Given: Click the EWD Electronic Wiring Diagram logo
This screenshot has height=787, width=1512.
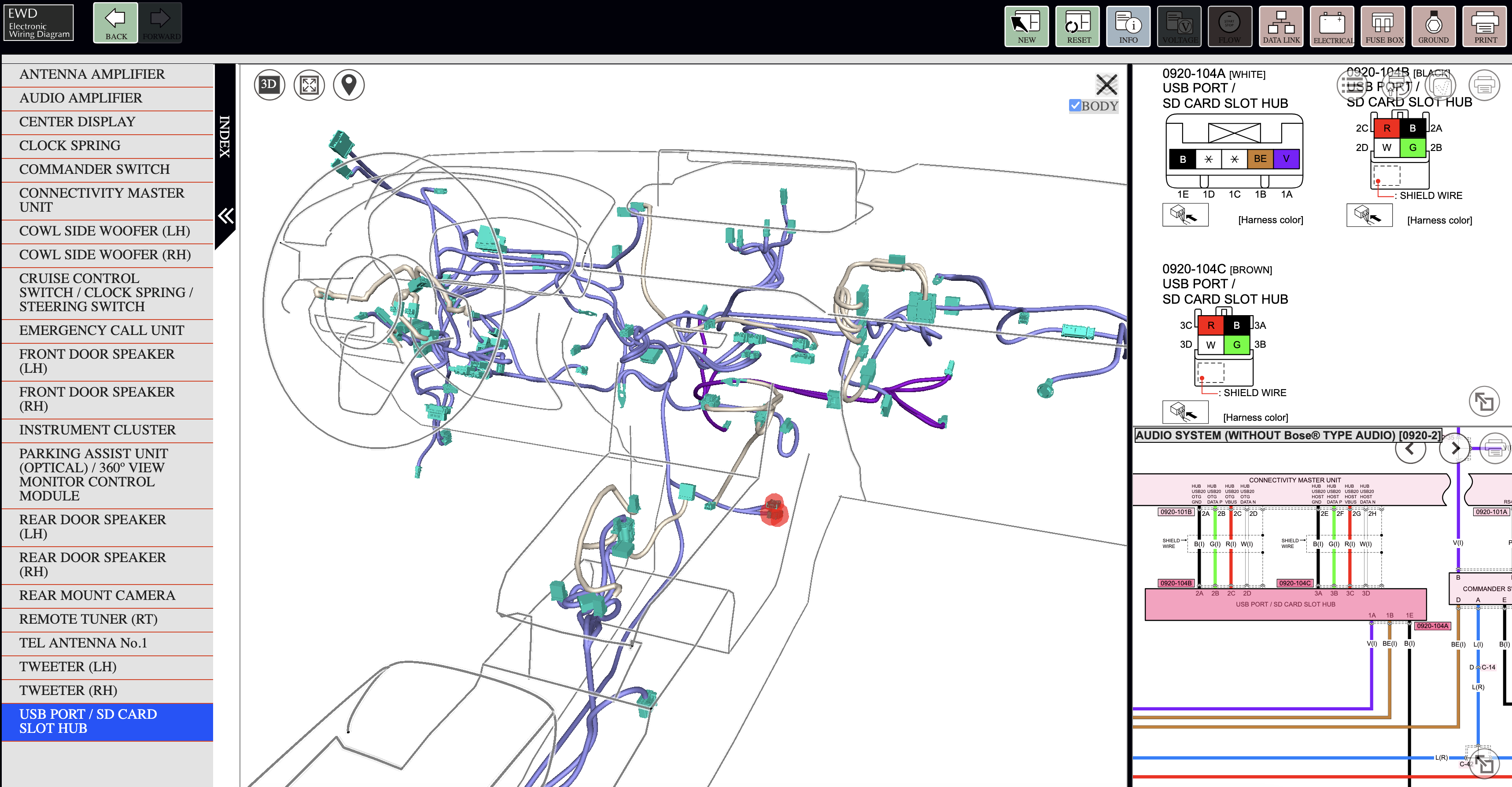Looking at the screenshot, I should tap(39, 23).
